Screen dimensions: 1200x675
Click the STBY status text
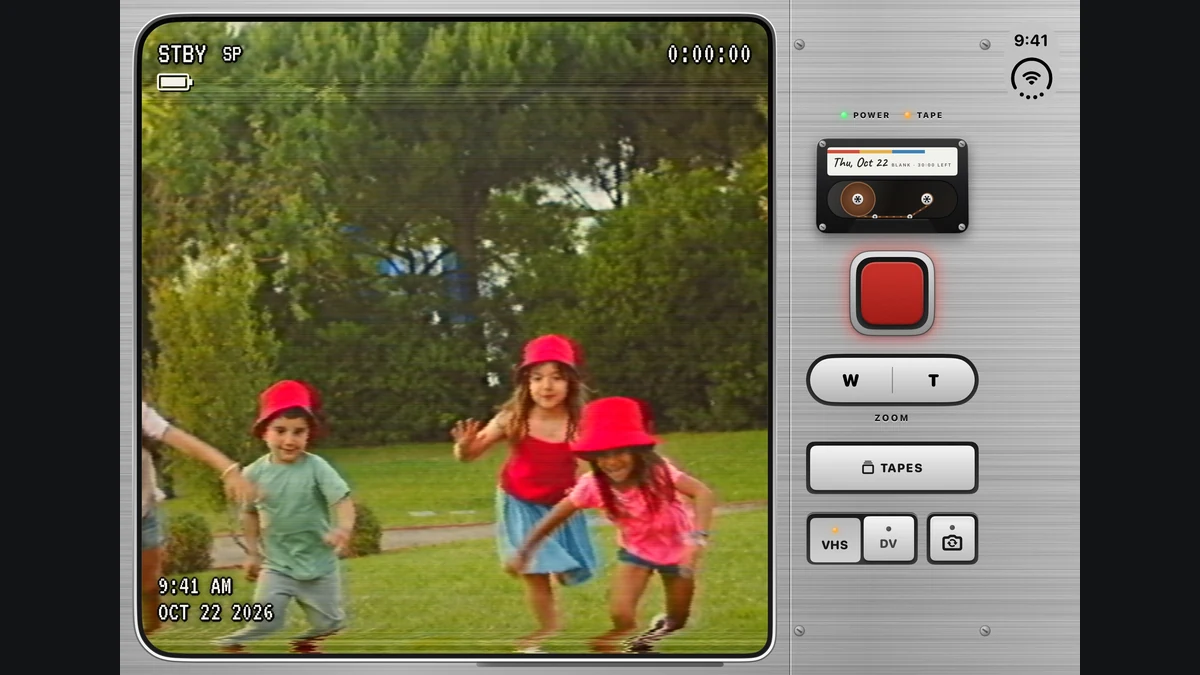pos(182,54)
